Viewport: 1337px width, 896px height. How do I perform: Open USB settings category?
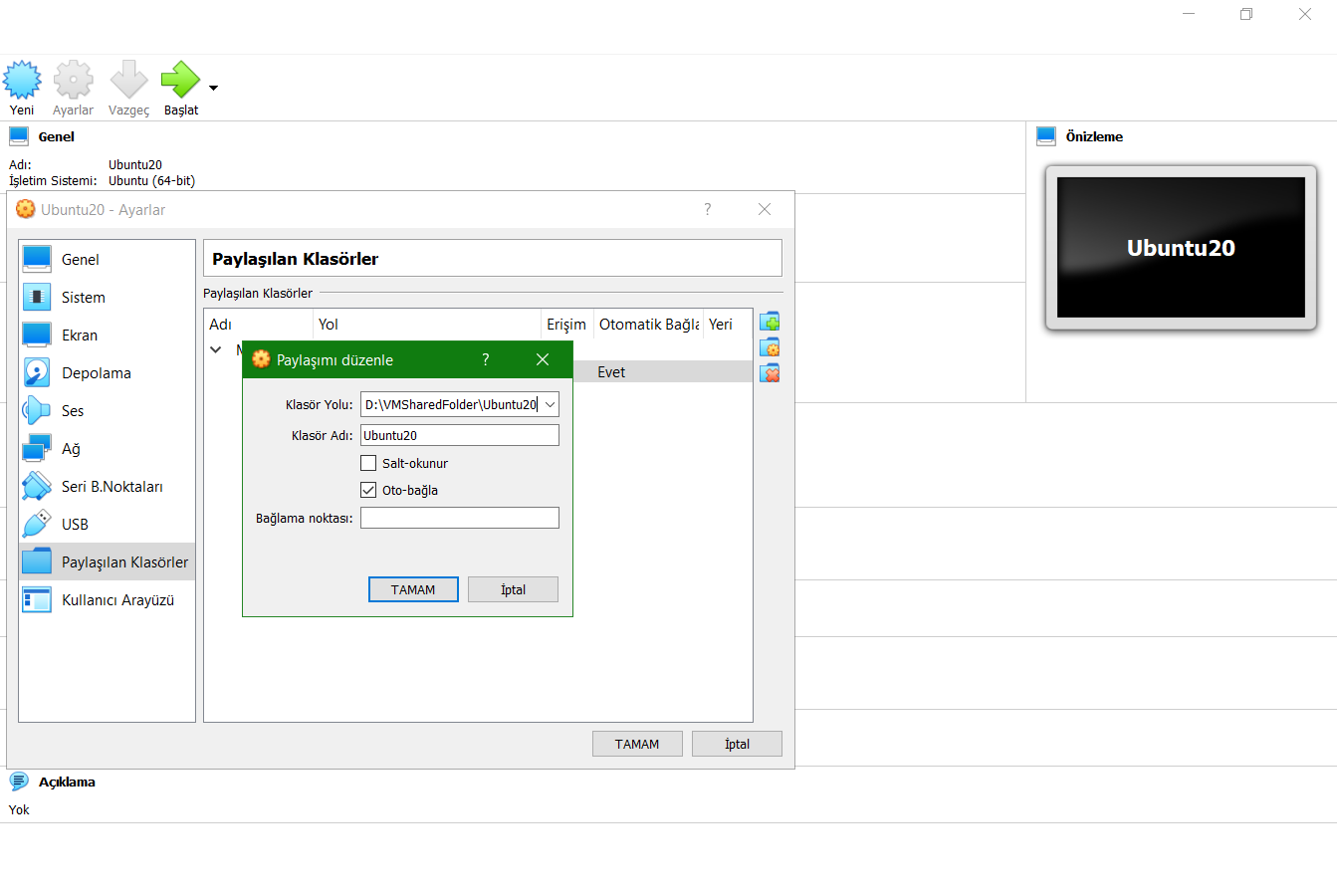point(107,524)
